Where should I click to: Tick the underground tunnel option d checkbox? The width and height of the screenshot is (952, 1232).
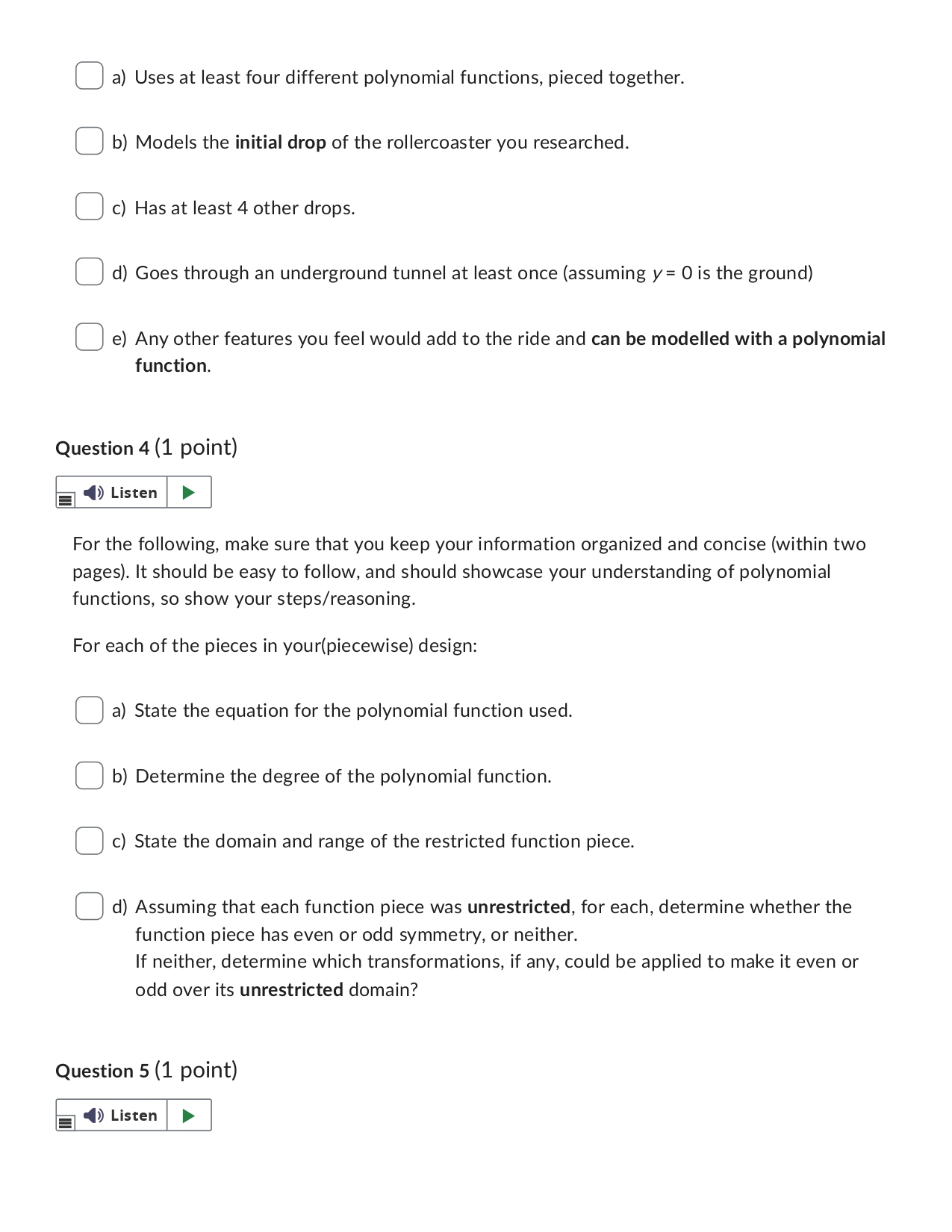pyautogui.click(x=89, y=271)
